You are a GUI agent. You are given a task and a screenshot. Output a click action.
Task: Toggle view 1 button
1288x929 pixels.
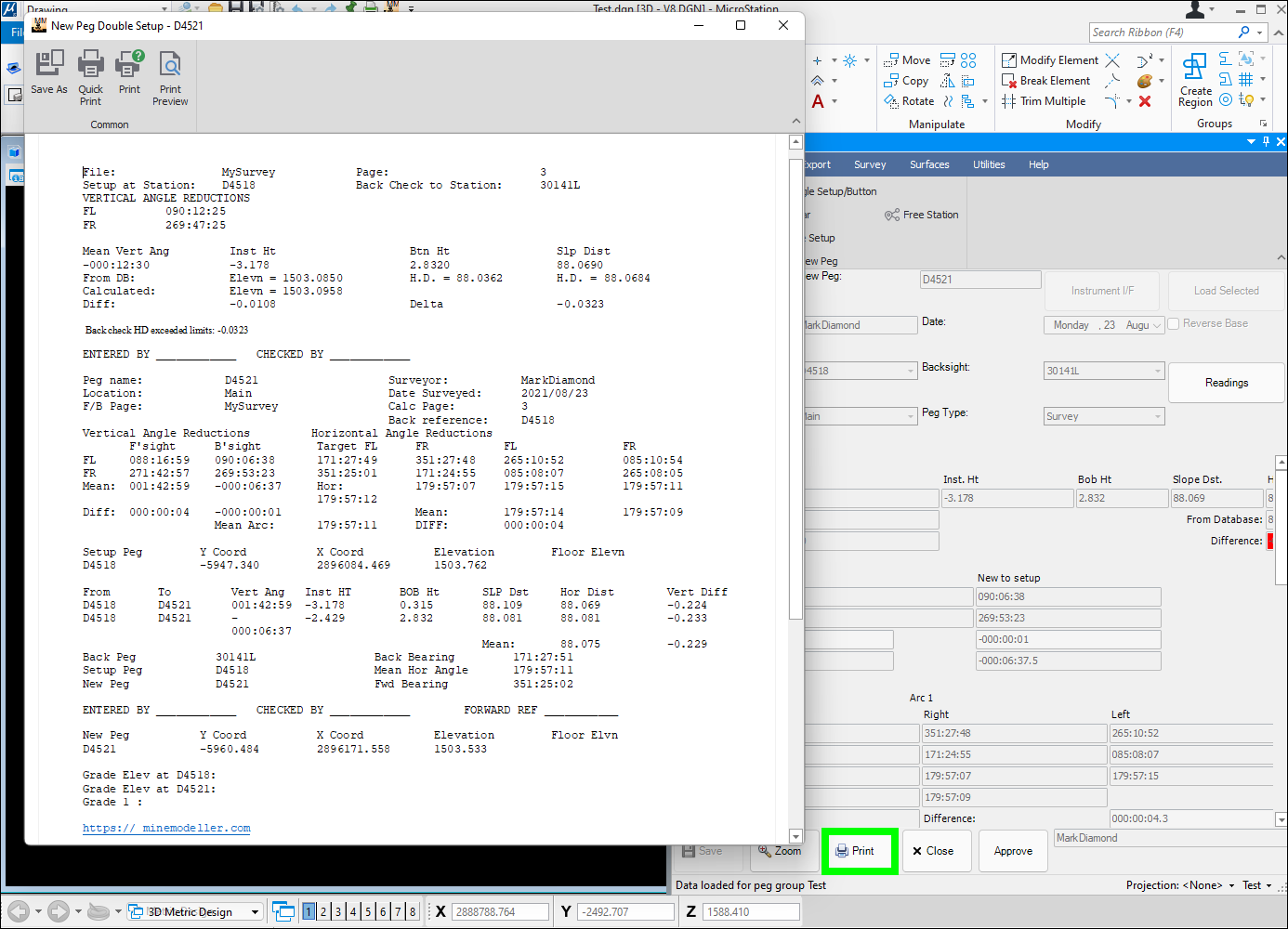[309, 912]
